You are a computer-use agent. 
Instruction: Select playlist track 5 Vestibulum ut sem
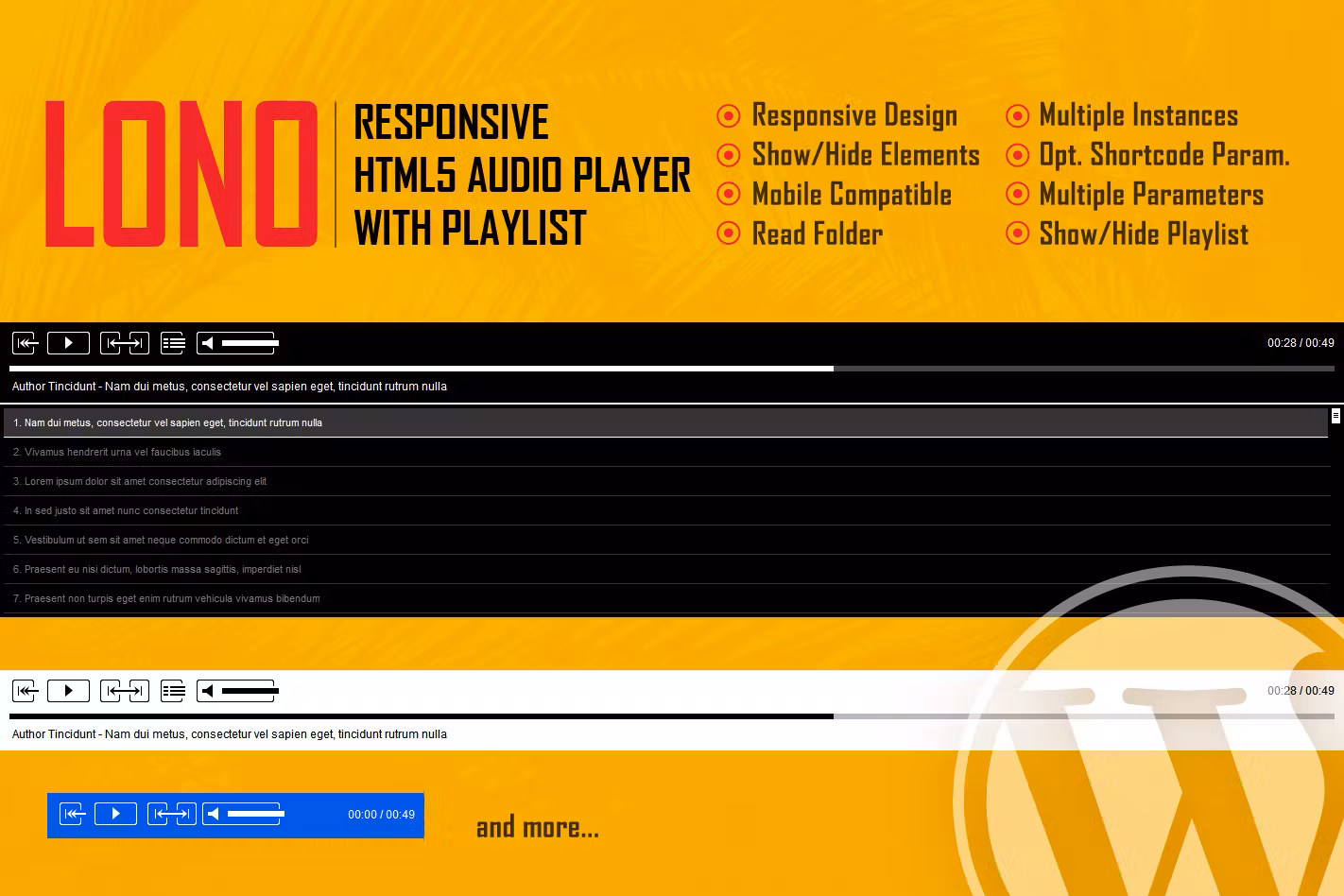point(666,540)
